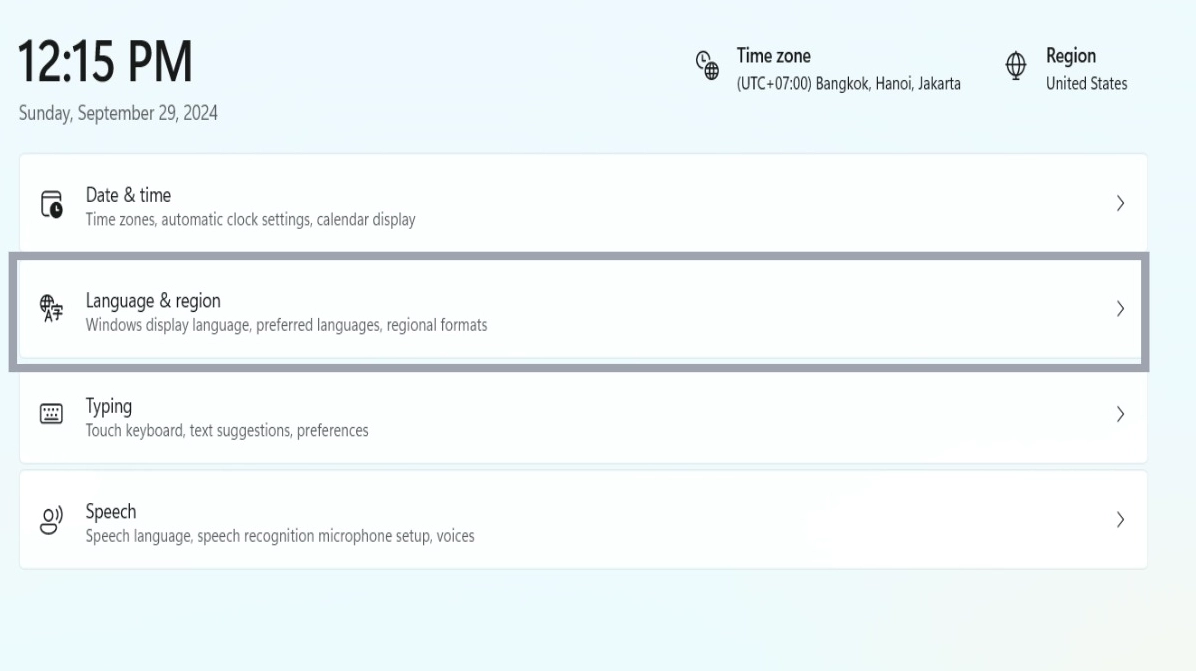Click the Sunday, September 29, 2024 date
The height and width of the screenshot is (671, 1196).
[118, 113]
